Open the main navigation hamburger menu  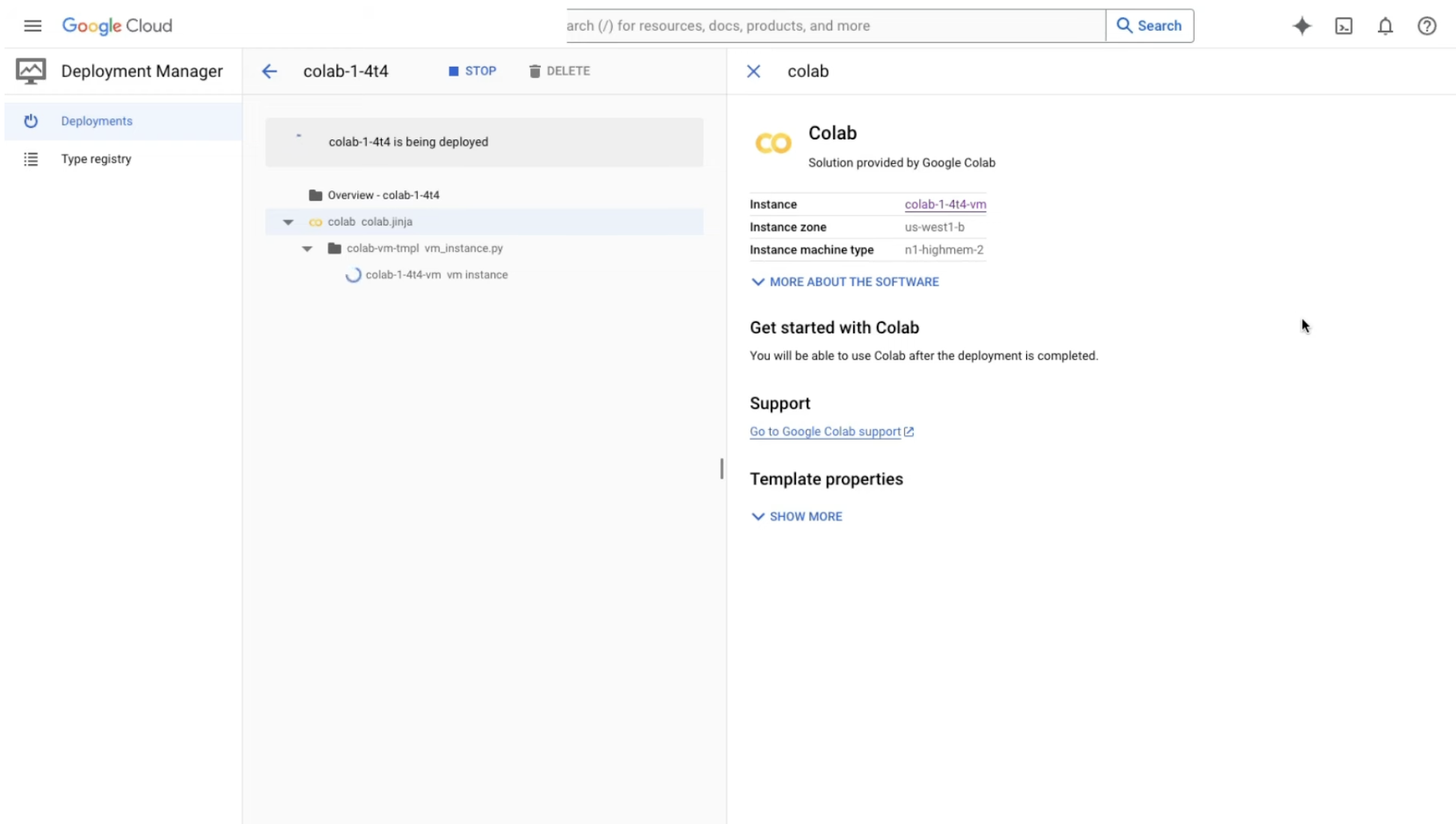pos(32,25)
